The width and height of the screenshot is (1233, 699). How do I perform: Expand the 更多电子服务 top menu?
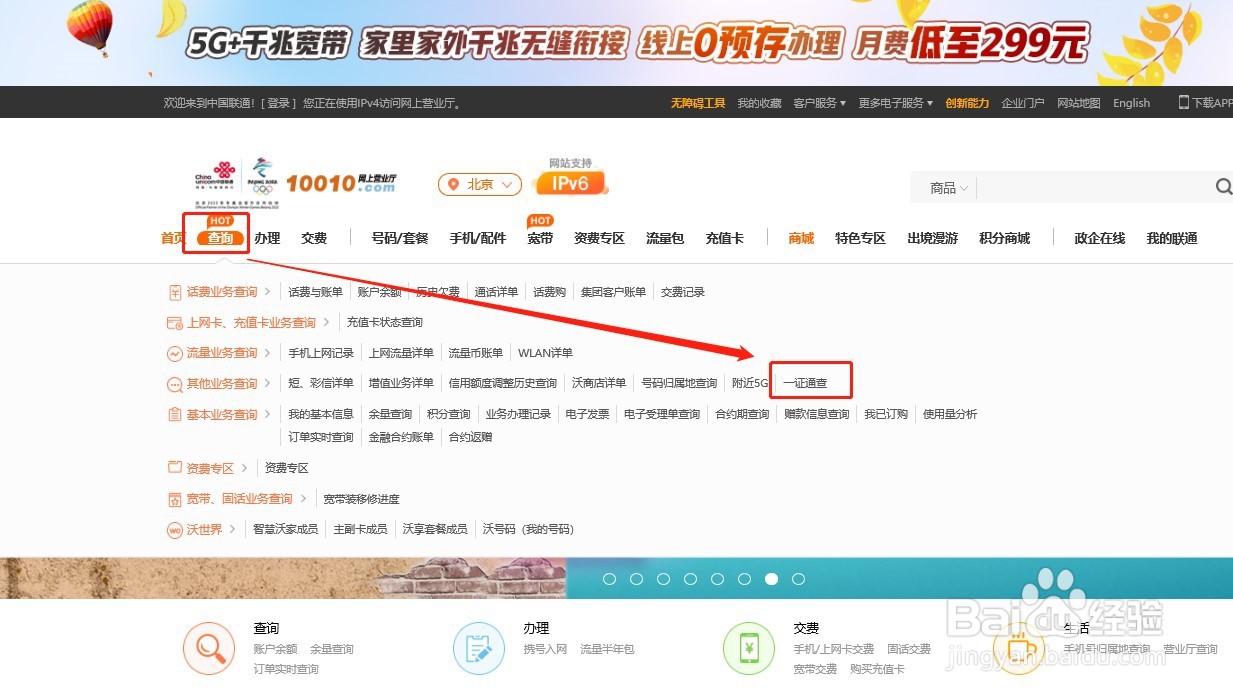tap(895, 103)
